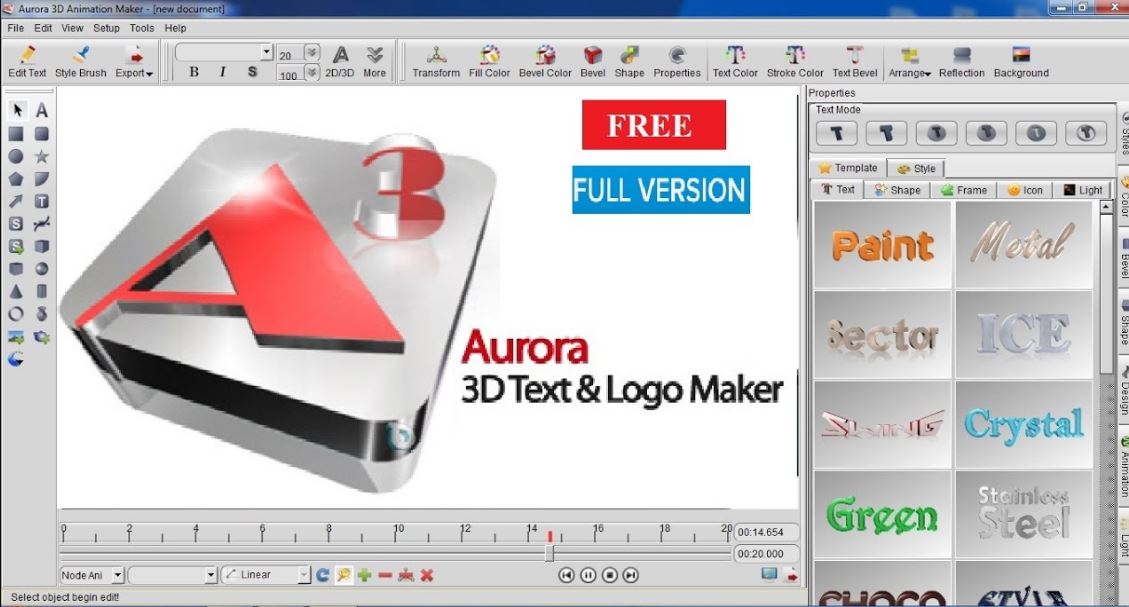Open the Arrange dropdown
This screenshot has height=607, width=1129.
909,62
